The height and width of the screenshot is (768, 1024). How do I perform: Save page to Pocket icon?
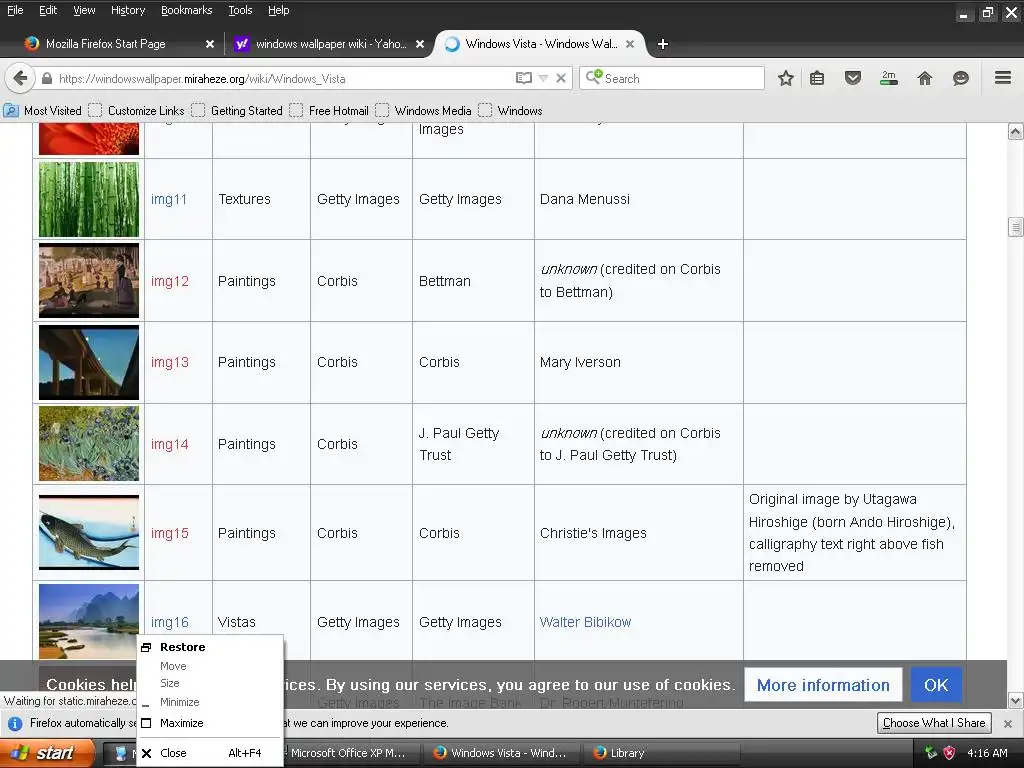[853, 78]
